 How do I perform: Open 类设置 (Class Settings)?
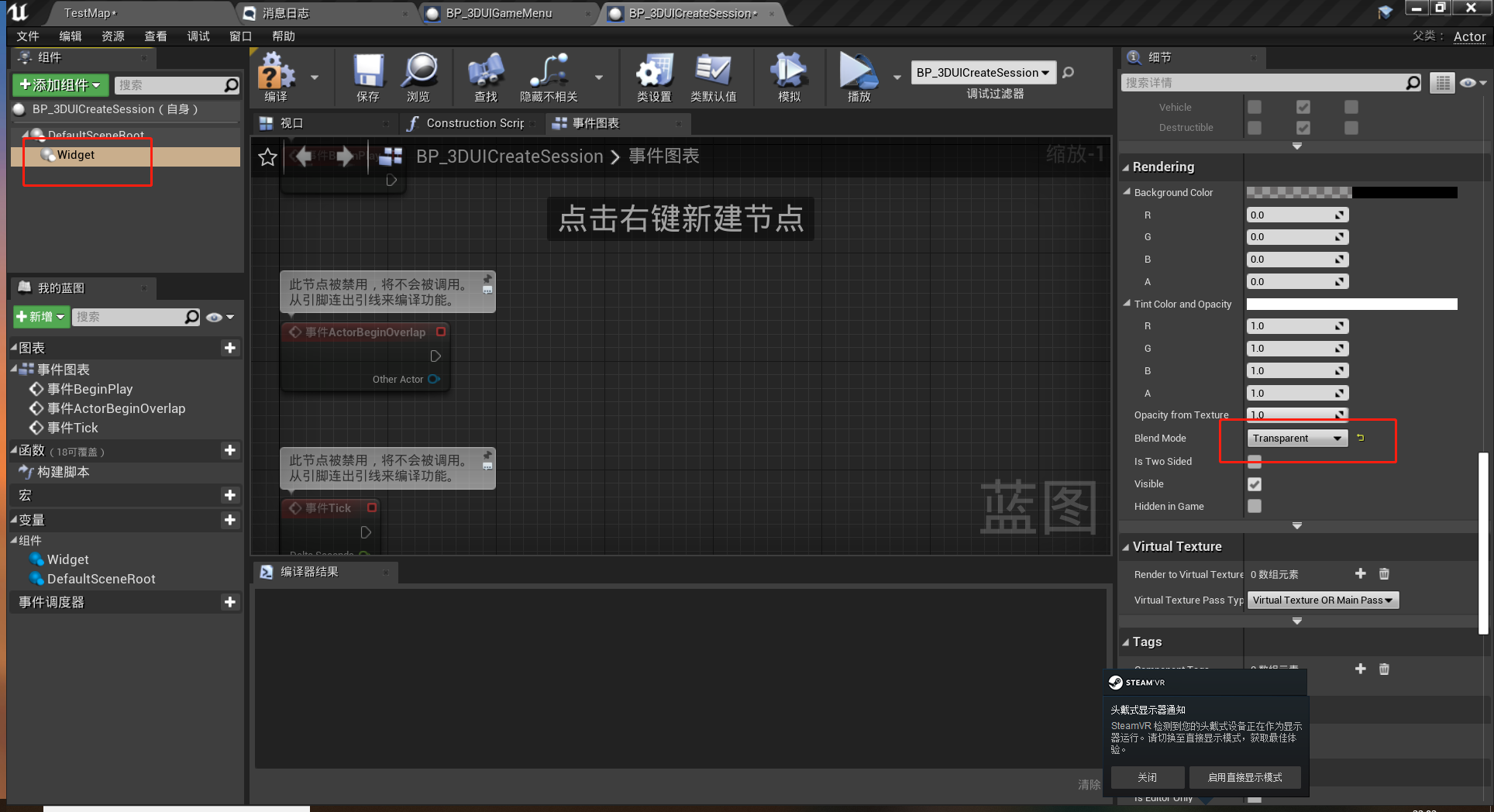(653, 75)
